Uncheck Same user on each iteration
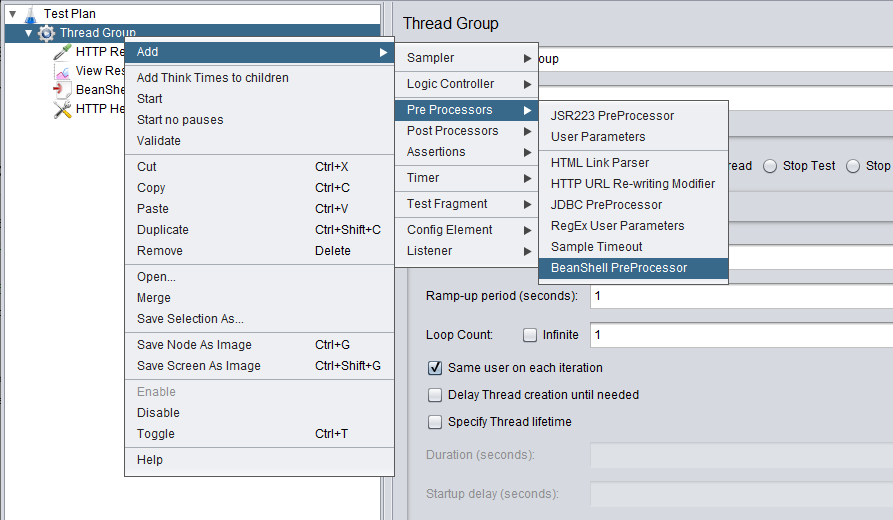 coord(435,368)
